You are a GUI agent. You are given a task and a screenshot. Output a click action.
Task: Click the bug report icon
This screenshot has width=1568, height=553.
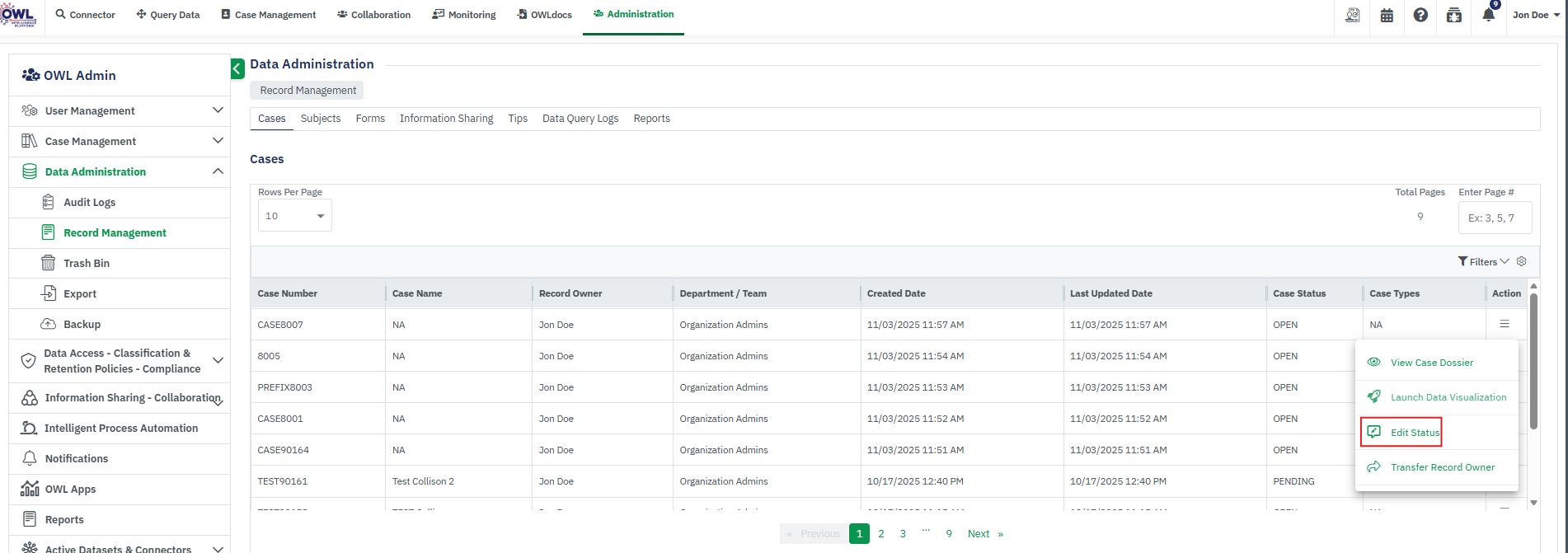tap(1454, 15)
